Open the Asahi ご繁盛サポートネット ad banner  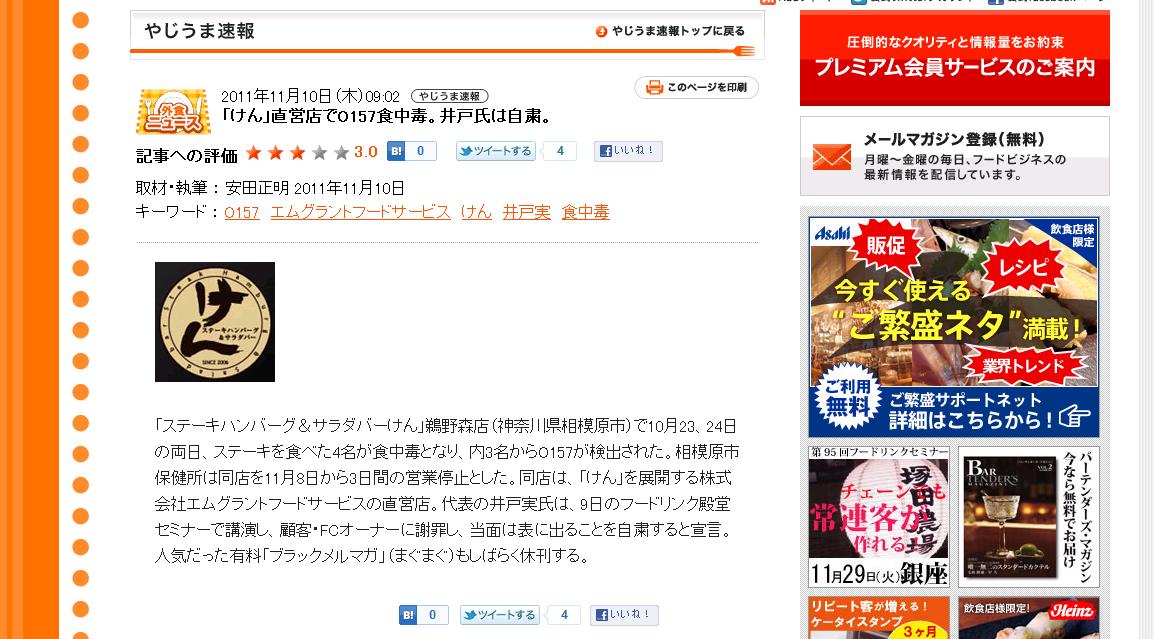pyautogui.click(x=954, y=328)
